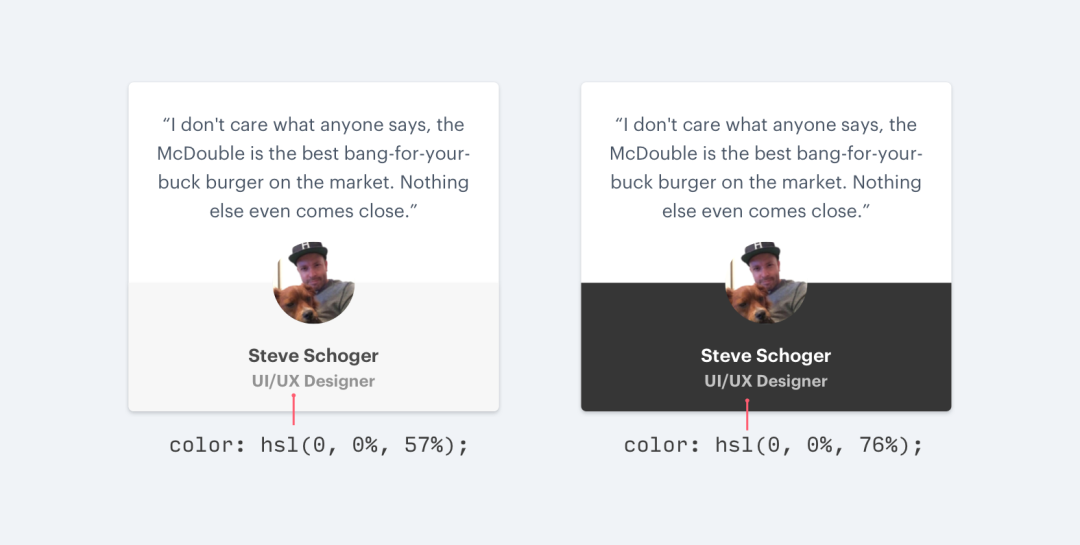This screenshot has width=1080, height=545.
Task: Click the red arrow below the dark card
Action: pyautogui.click(x=747, y=414)
